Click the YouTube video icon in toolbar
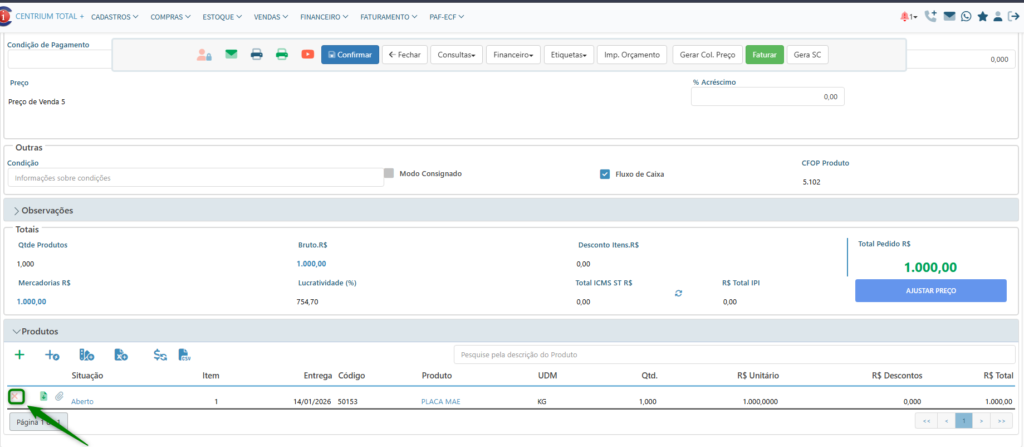This screenshot has width=1024, height=447. click(x=307, y=54)
